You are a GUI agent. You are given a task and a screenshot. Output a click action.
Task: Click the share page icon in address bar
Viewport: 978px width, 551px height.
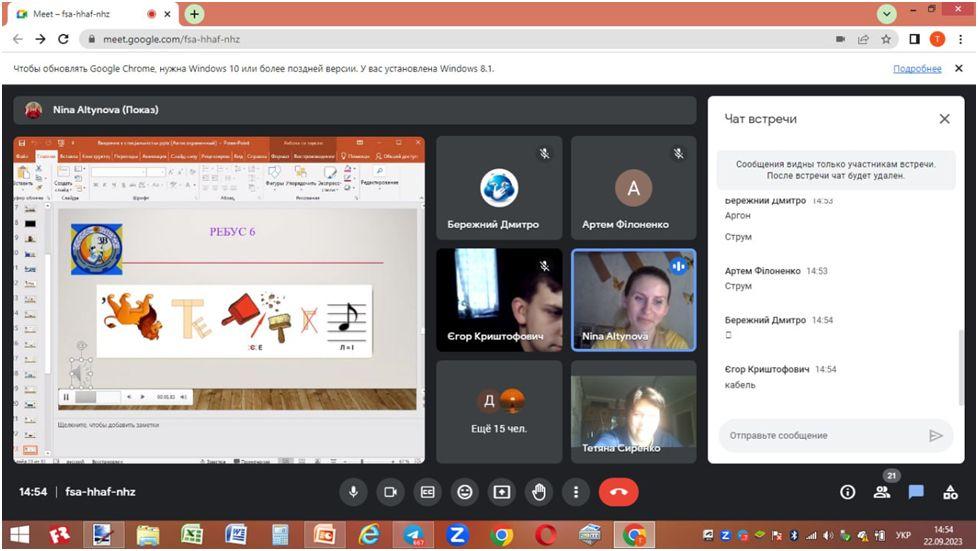(x=863, y=39)
